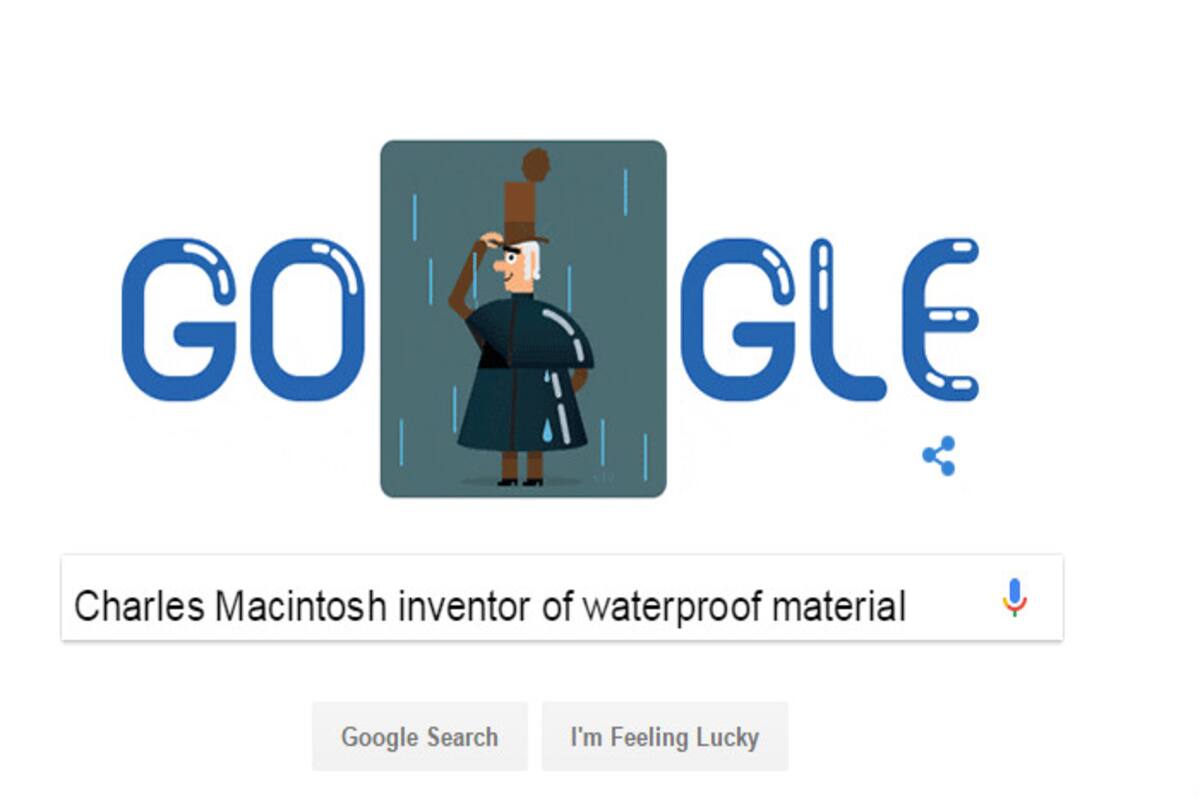Image resolution: width=1200 pixels, height=800 pixels.
Task: Open the Charles Macintosh rainy doodle illustration
Action: (523, 319)
